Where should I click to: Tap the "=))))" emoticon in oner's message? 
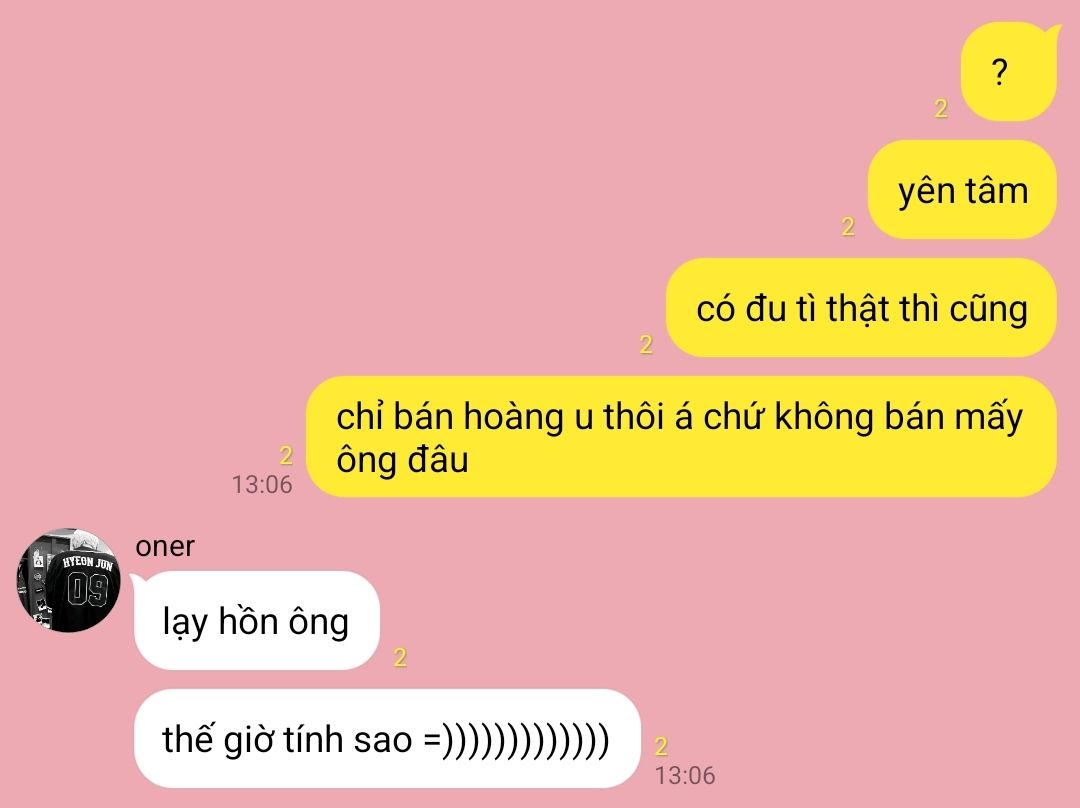pos(517,739)
